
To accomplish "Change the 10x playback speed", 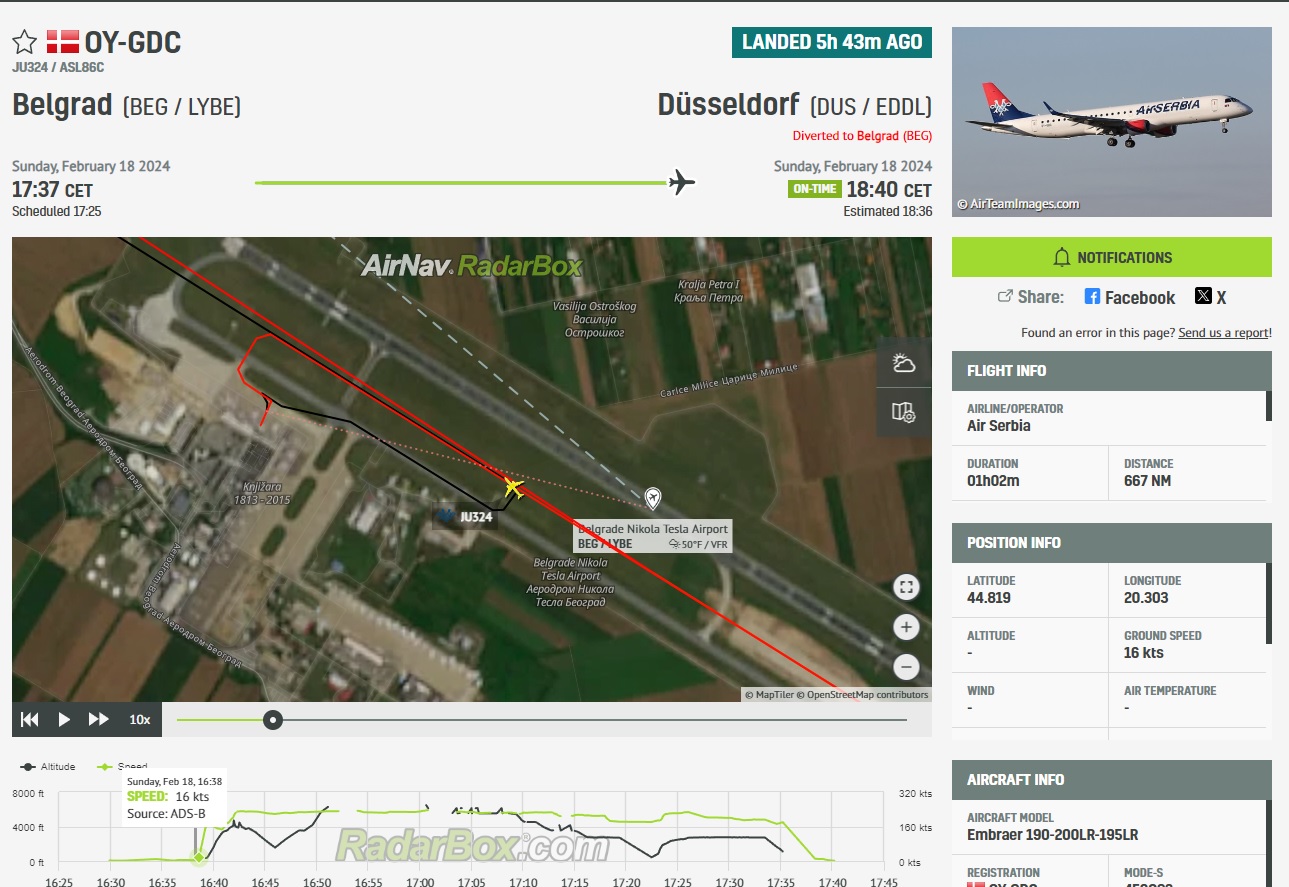I will pyautogui.click(x=140, y=719).
